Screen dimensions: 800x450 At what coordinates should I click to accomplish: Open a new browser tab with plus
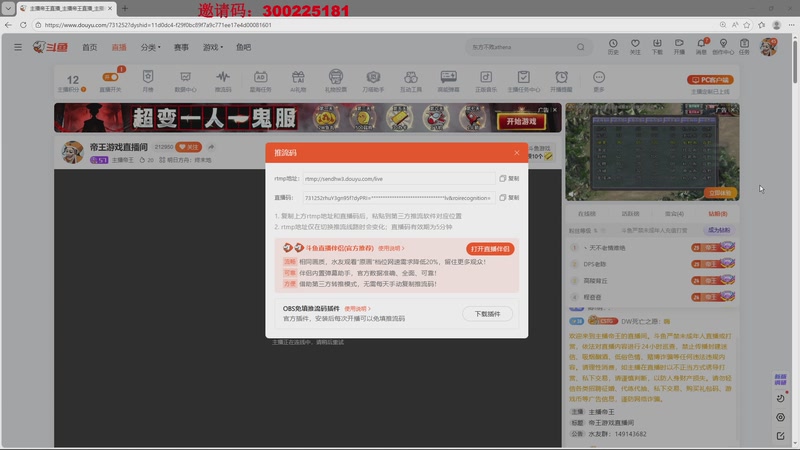[x=125, y=8]
